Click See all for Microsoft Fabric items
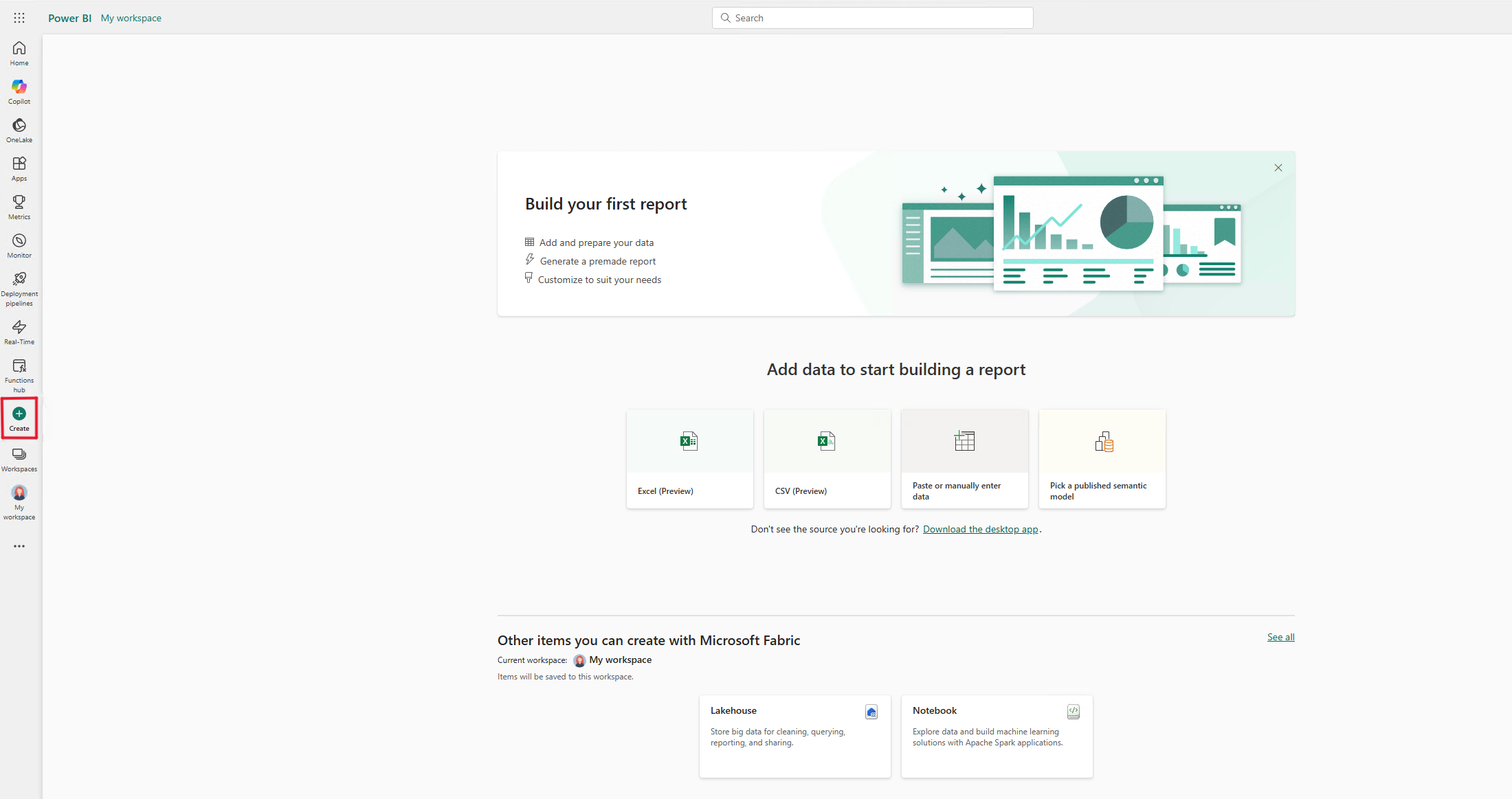This screenshot has width=1512, height=799. click(1280, 637)
